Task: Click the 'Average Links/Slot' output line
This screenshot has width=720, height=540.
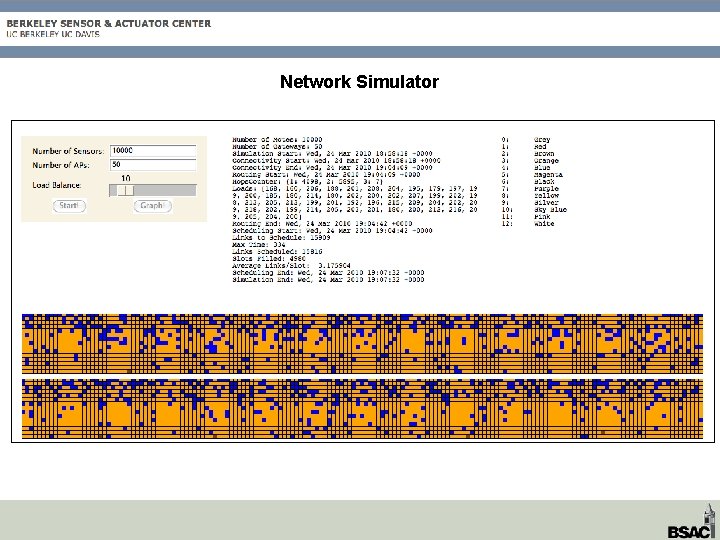Action: click(292, 266)
